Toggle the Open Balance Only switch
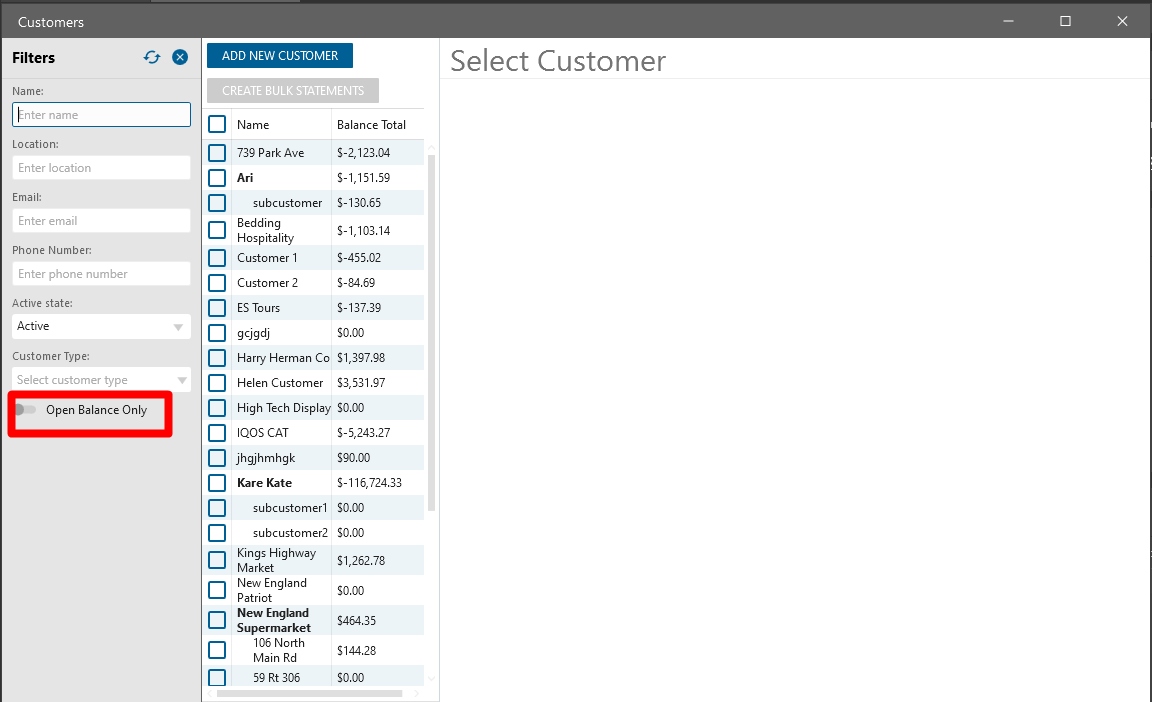This screenshot has width=1152, height=702. (x=26, y=410)
